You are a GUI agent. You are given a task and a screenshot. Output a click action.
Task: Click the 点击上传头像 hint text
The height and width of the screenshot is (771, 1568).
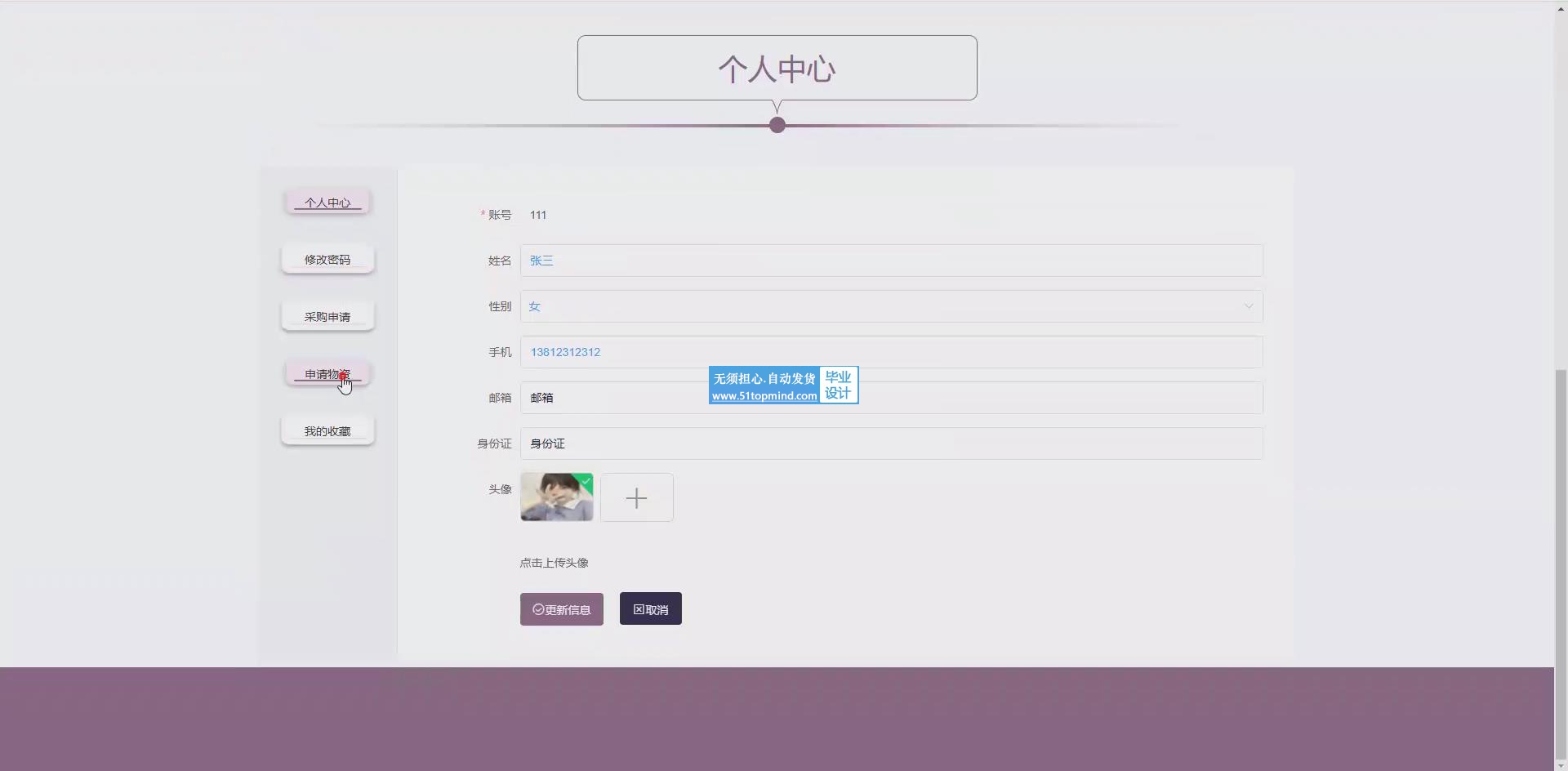point(554,563)
